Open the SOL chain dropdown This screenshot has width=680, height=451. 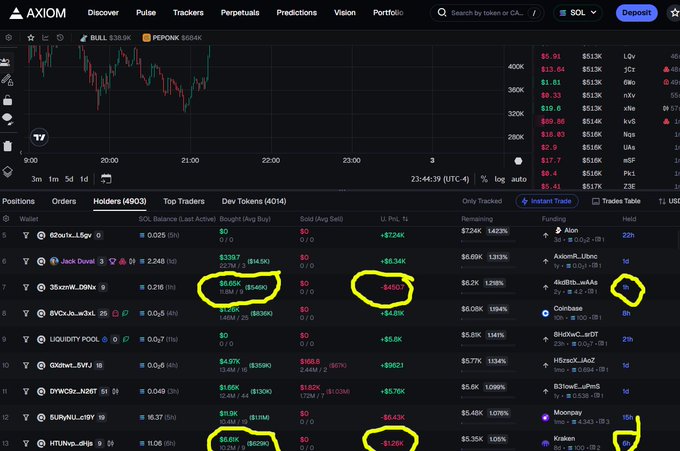point(578,13)
